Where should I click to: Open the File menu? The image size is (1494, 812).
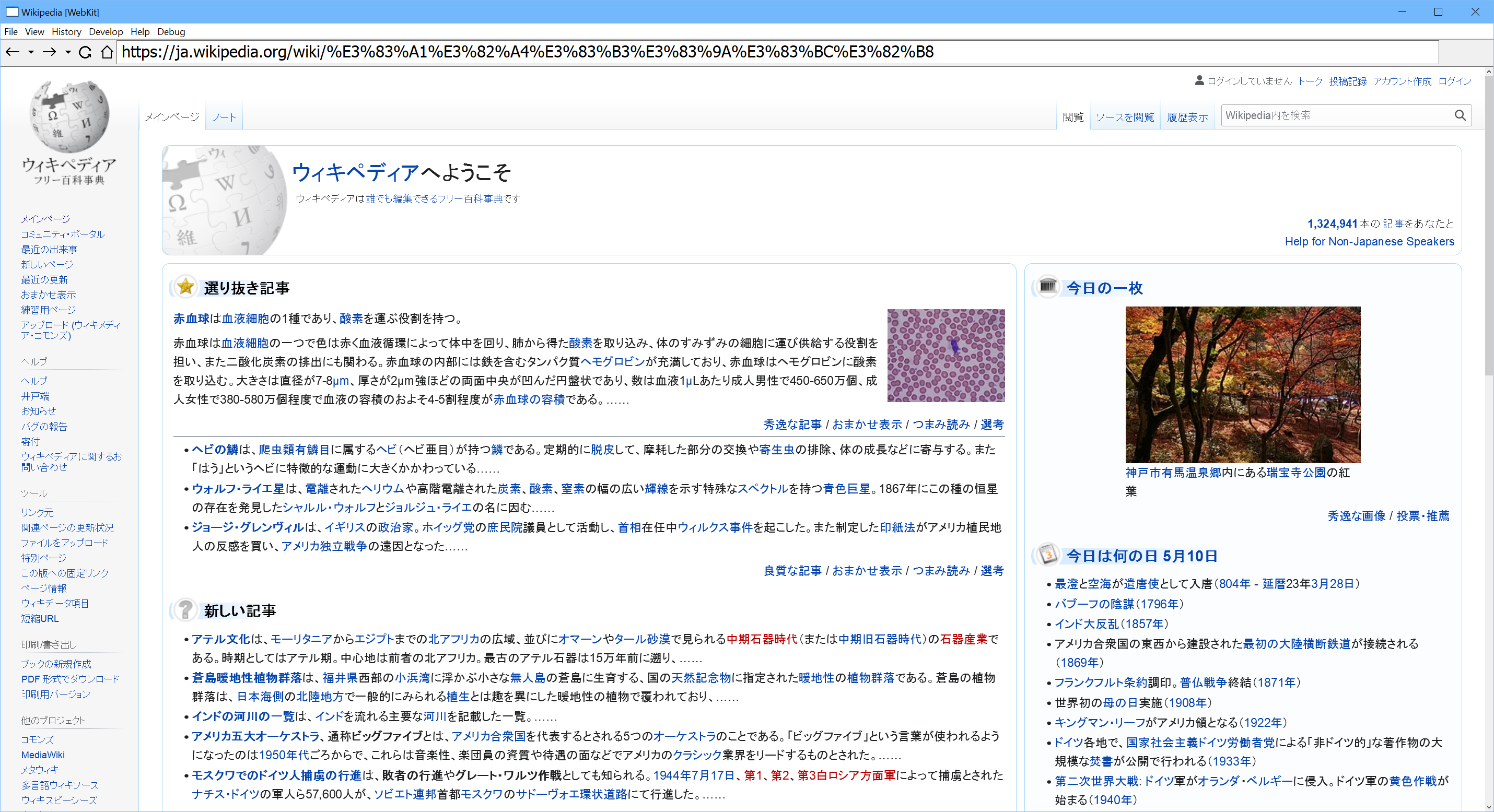pyautogui.click(x=11, y=32)
